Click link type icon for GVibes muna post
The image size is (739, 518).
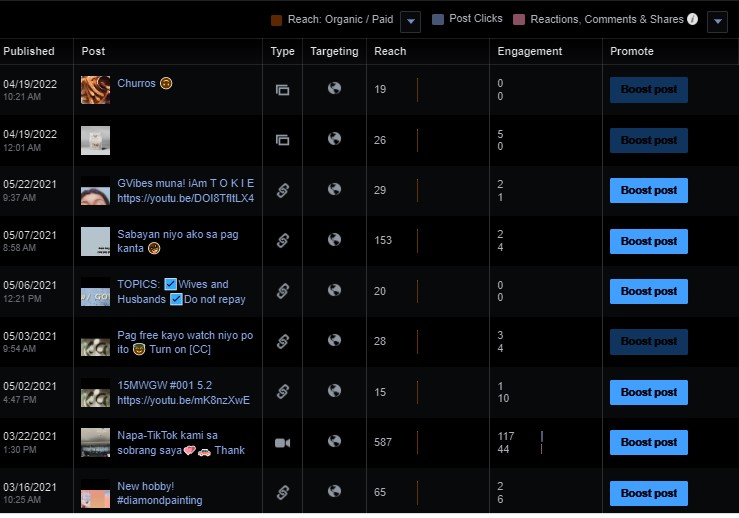[x=282, y=190]
